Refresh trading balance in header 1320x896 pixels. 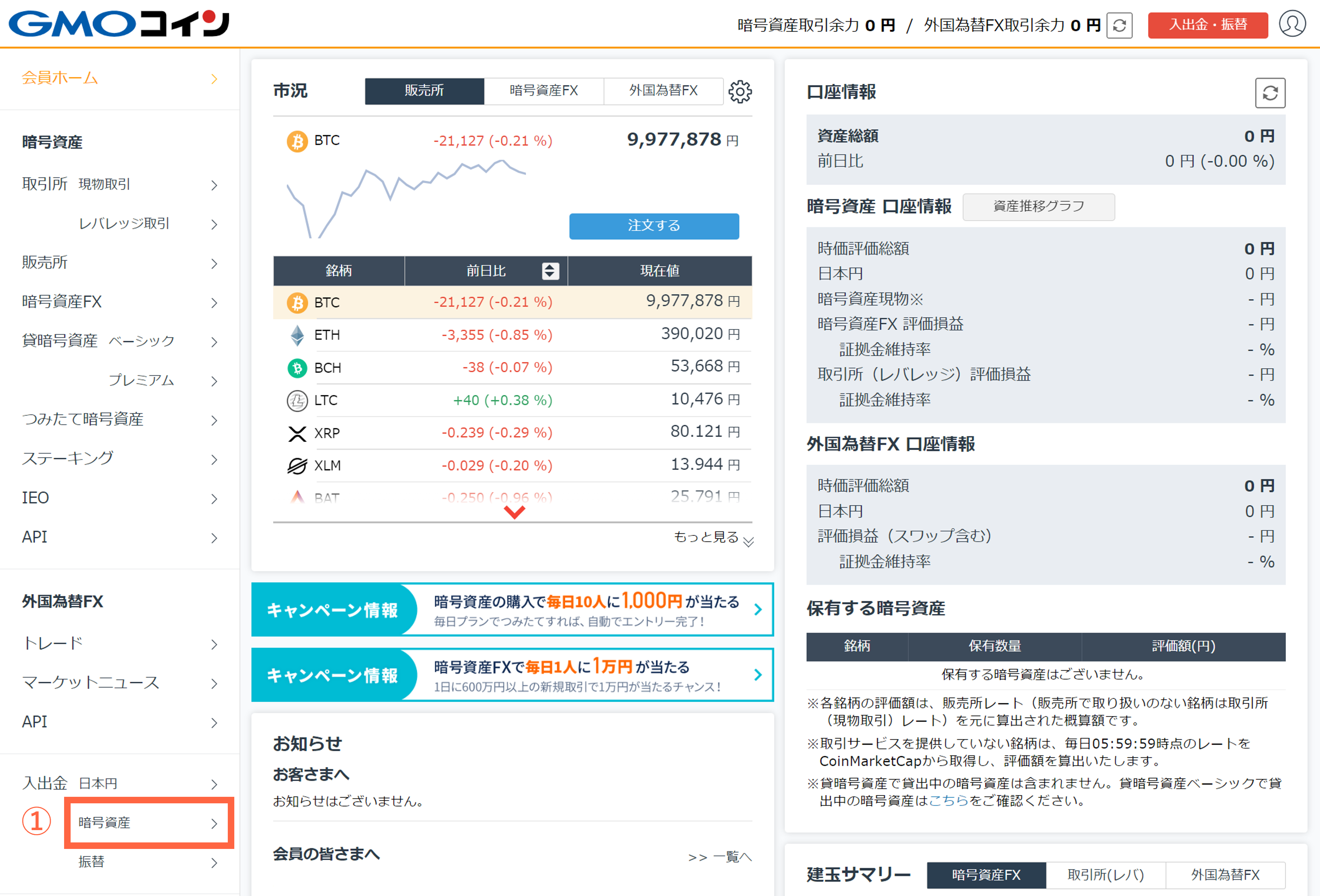tap(1119, 26)
